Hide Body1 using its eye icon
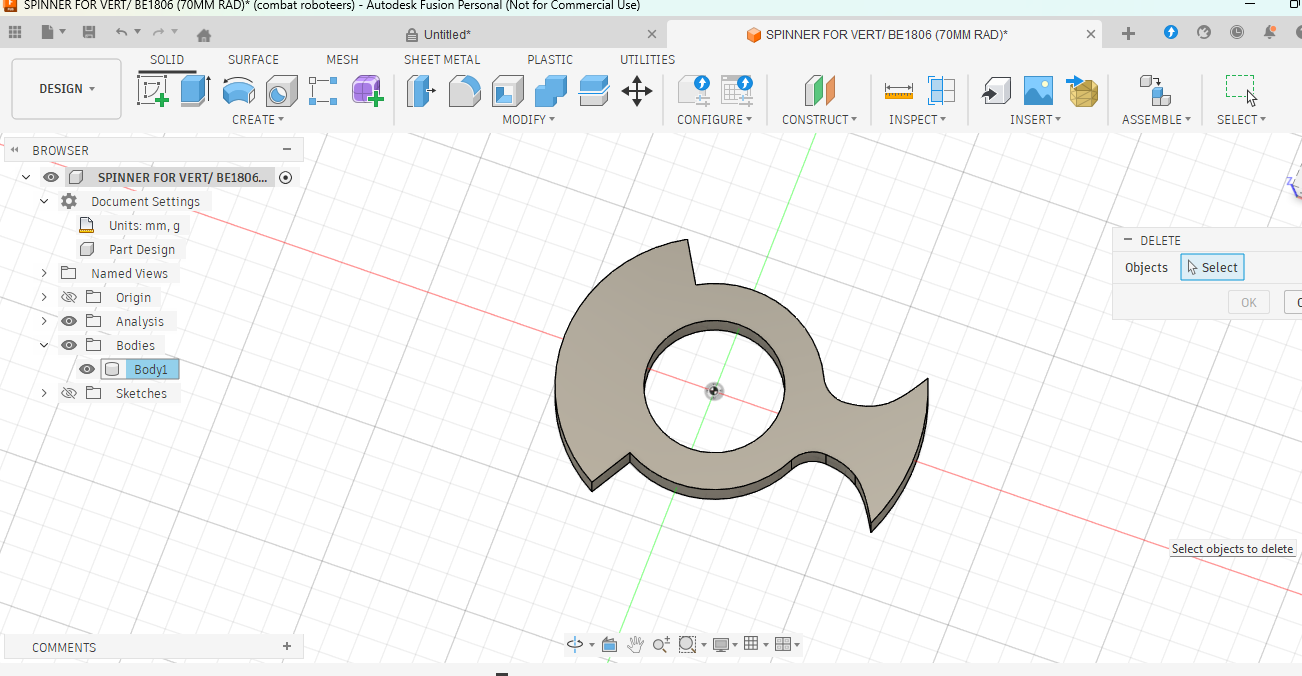This screenshot has width=1302, height=676. (x=87, y=369)
